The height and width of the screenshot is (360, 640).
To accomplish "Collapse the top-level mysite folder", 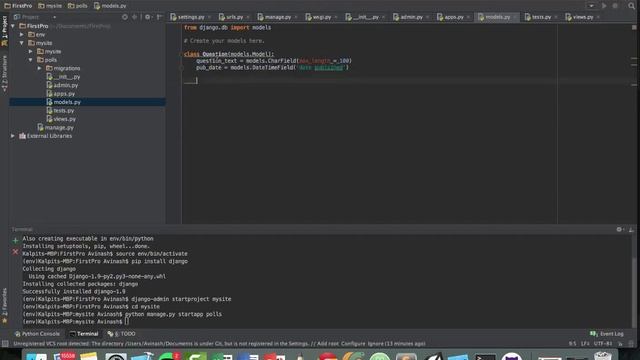I will [x=22, y=43].
